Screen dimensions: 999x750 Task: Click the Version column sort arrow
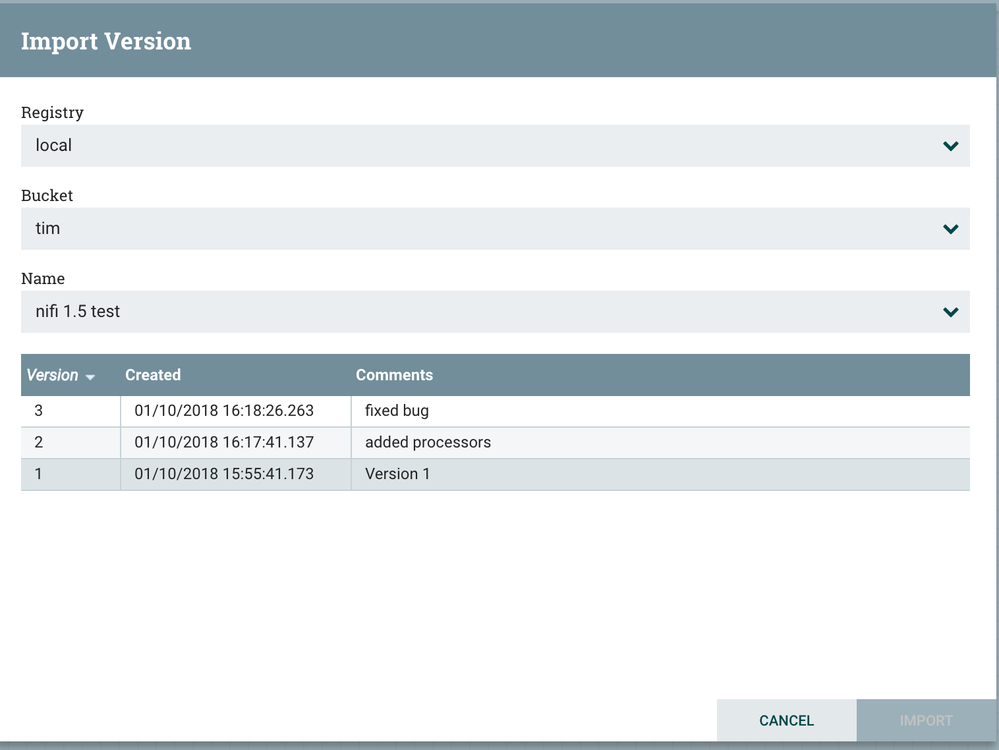tap(90, 377)
